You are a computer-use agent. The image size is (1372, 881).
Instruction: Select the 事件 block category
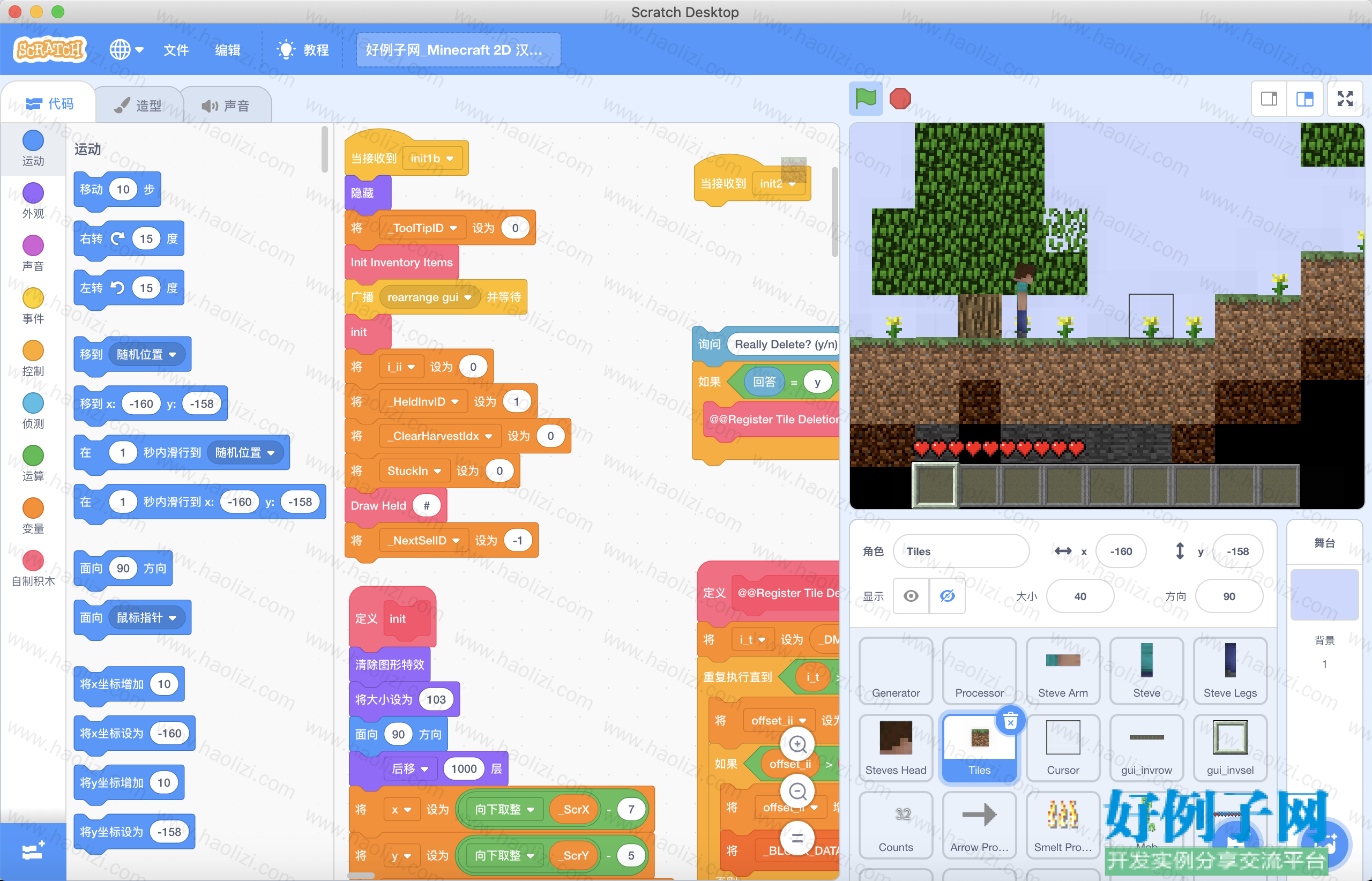coord(33,306)
